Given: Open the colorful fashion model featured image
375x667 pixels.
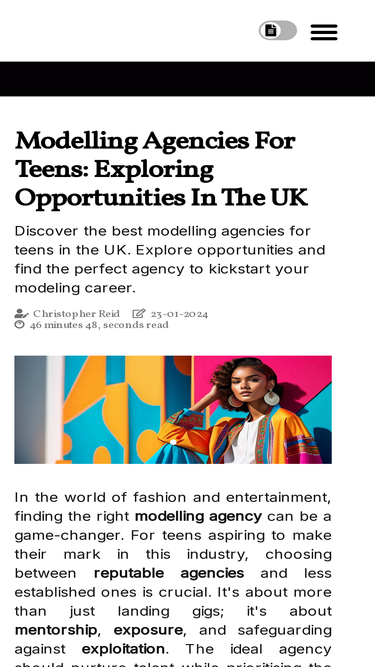Looking at the screenshot, I should [x=173, y=410].
